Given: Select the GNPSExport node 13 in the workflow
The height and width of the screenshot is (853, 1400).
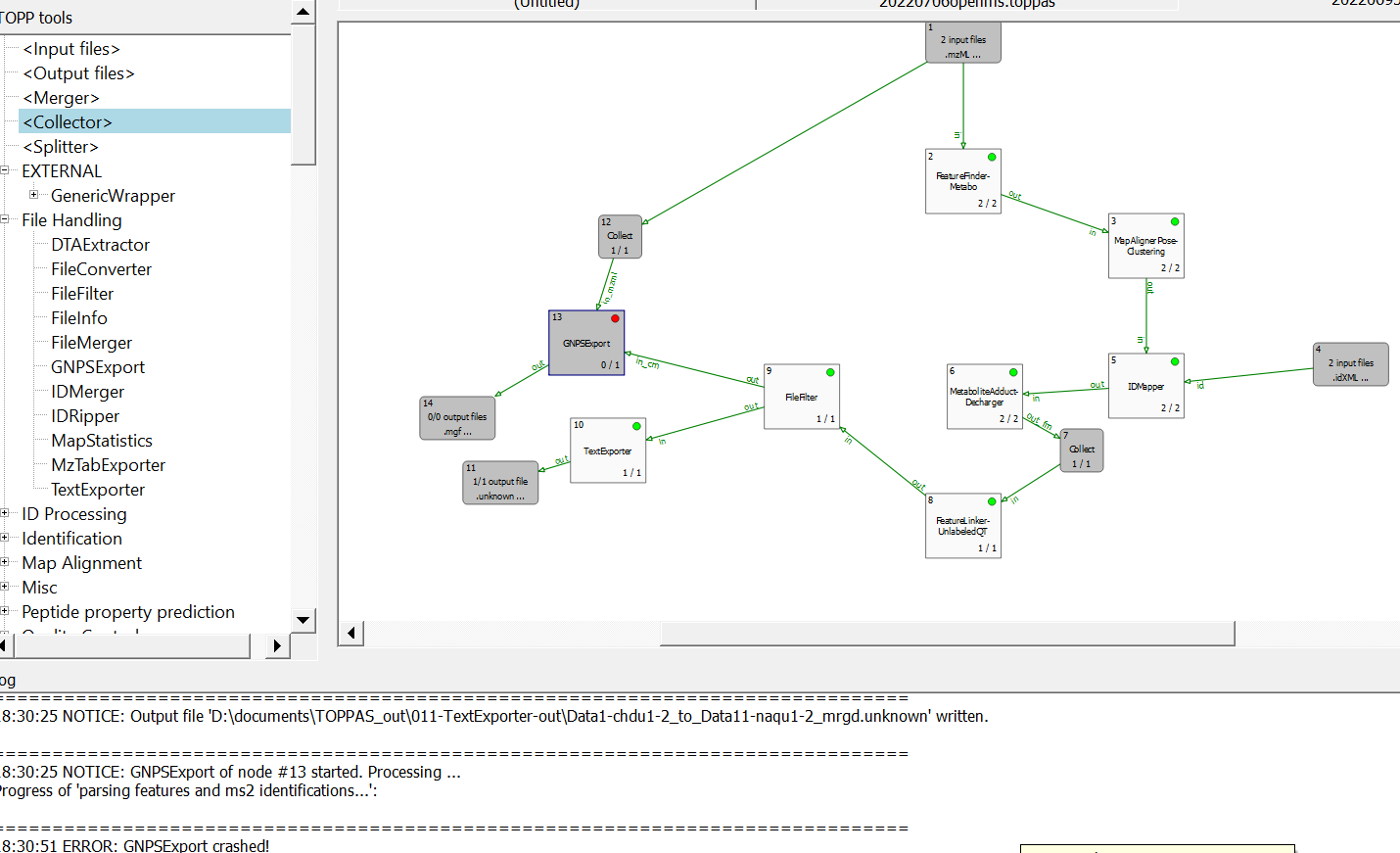Looking at the screenshot, I should pos(586,343).
